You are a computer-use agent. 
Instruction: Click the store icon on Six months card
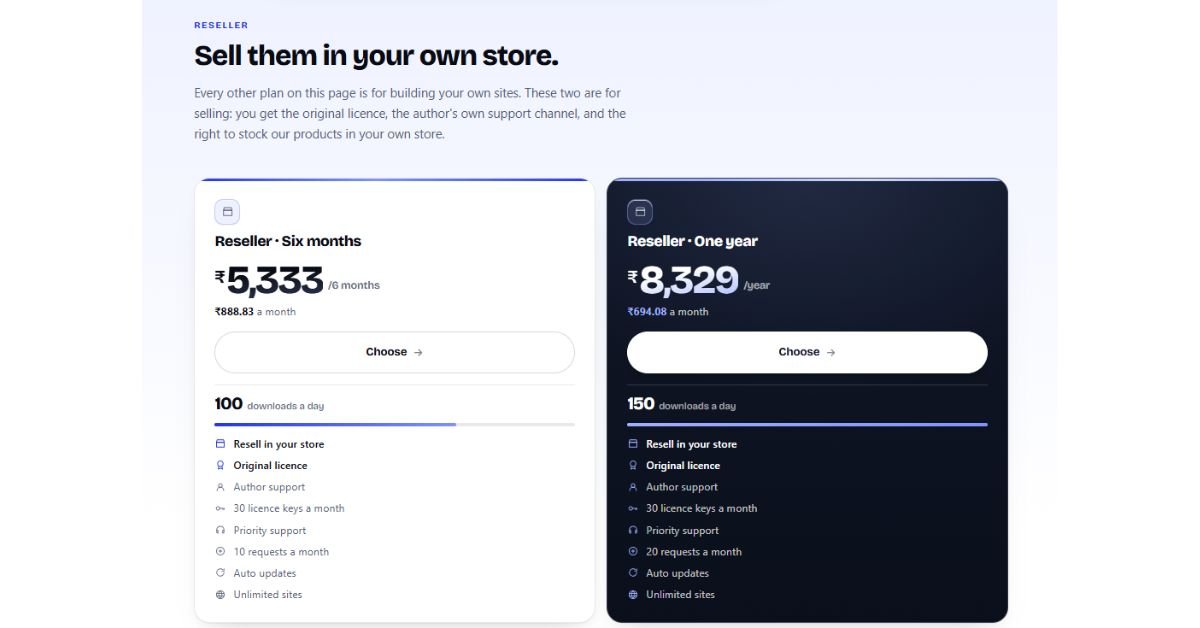point(227,212)
